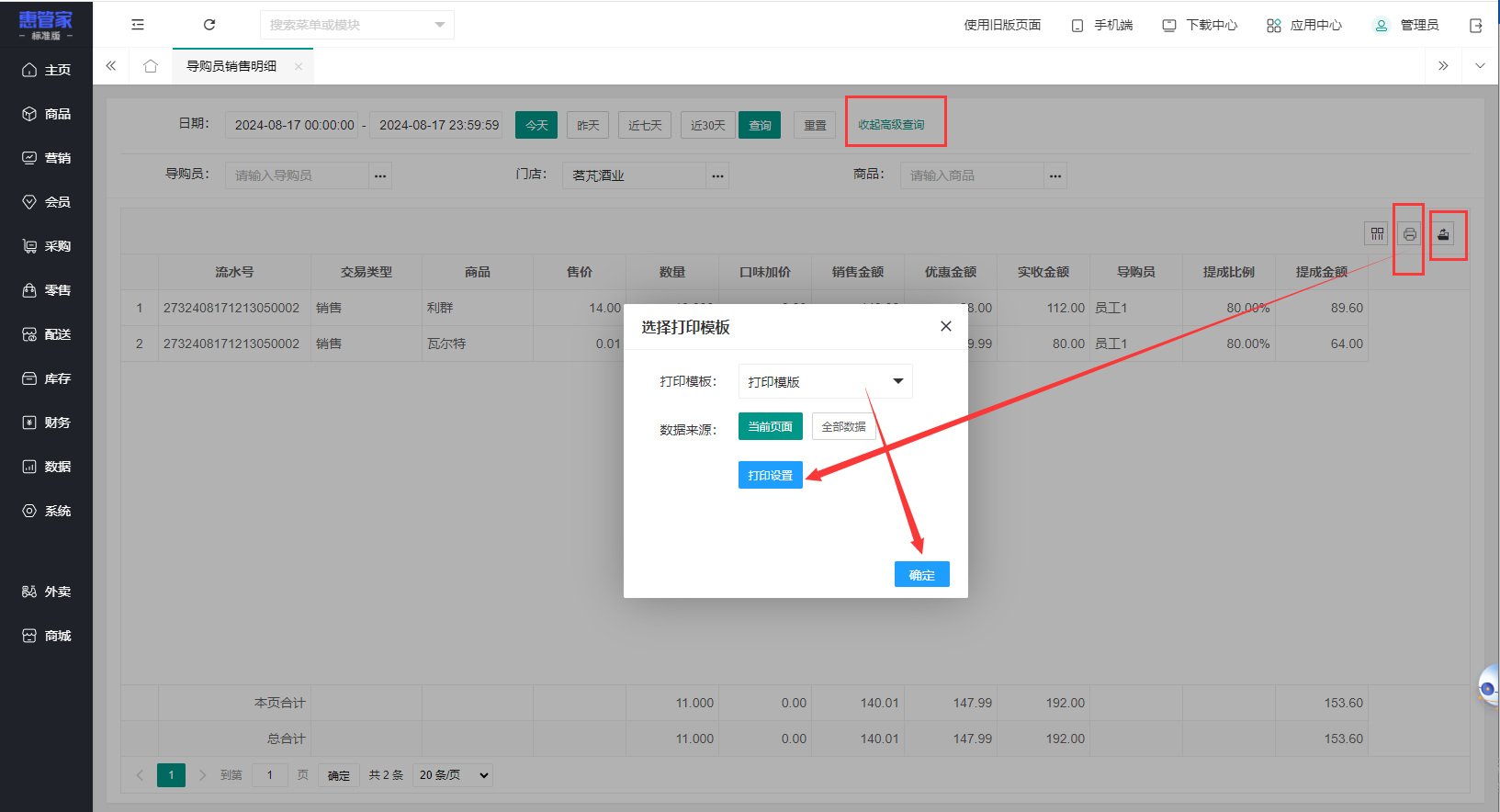The image size is (1500, 812).
Task: Open the column settings grid icon
Action: (x=1377, y=234)
